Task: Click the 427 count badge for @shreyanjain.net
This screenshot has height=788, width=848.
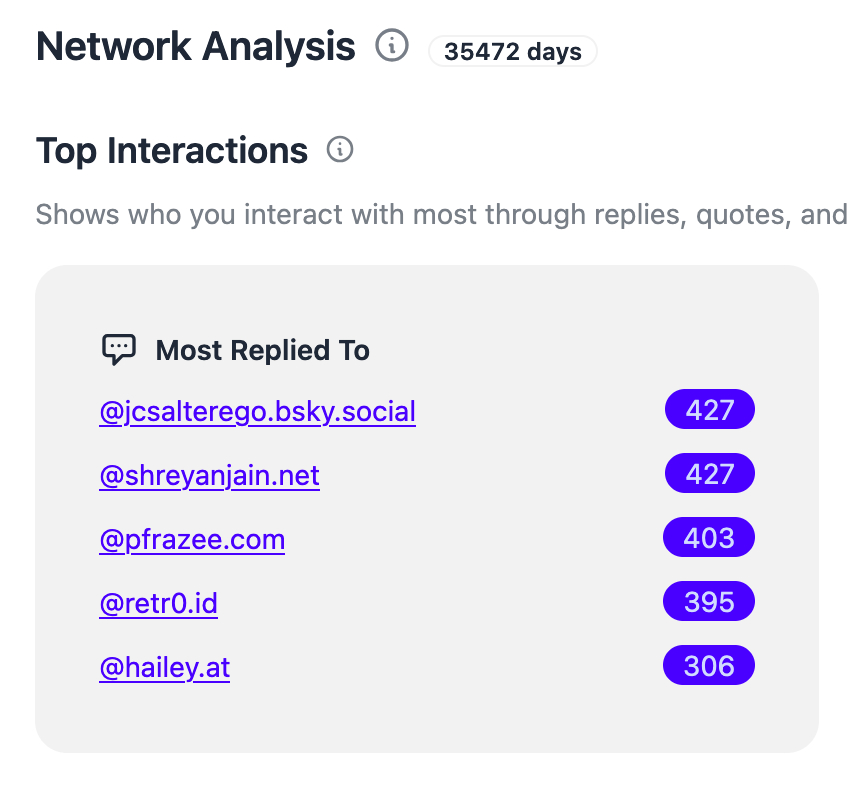Action: coord(709,474)
